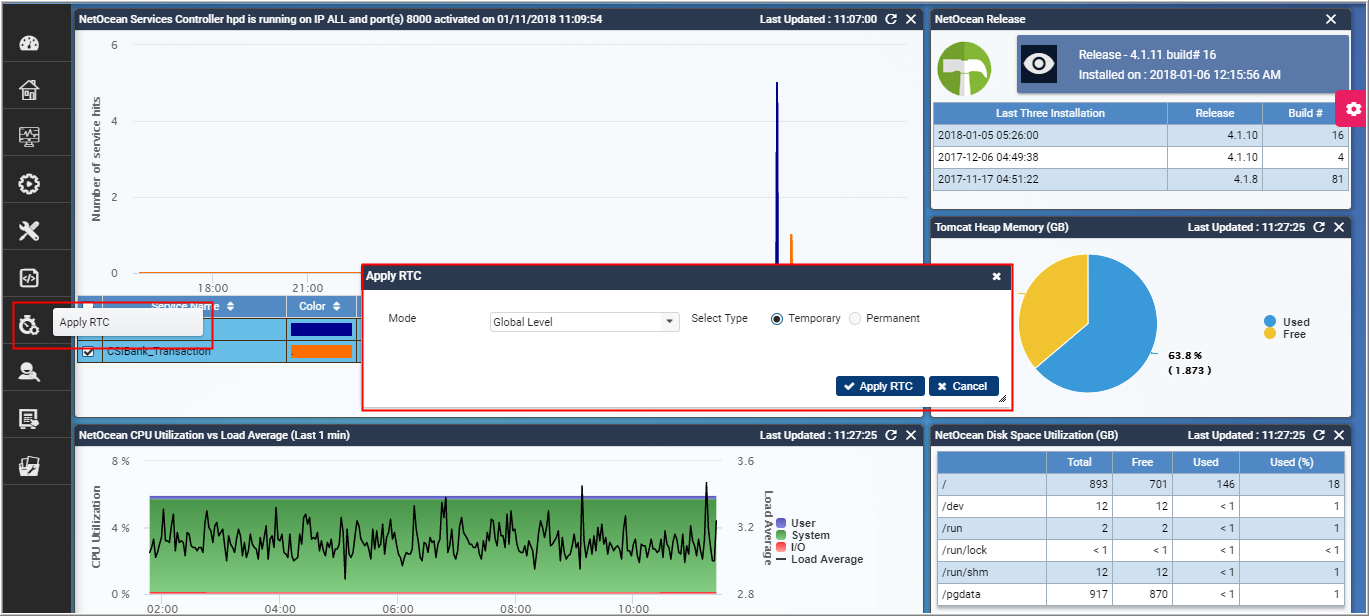Viewport: 1369px width, 616px height.
Task: Select the 2018-01-05 05:26:00 installation row
Action: (x=1142, y=135)
